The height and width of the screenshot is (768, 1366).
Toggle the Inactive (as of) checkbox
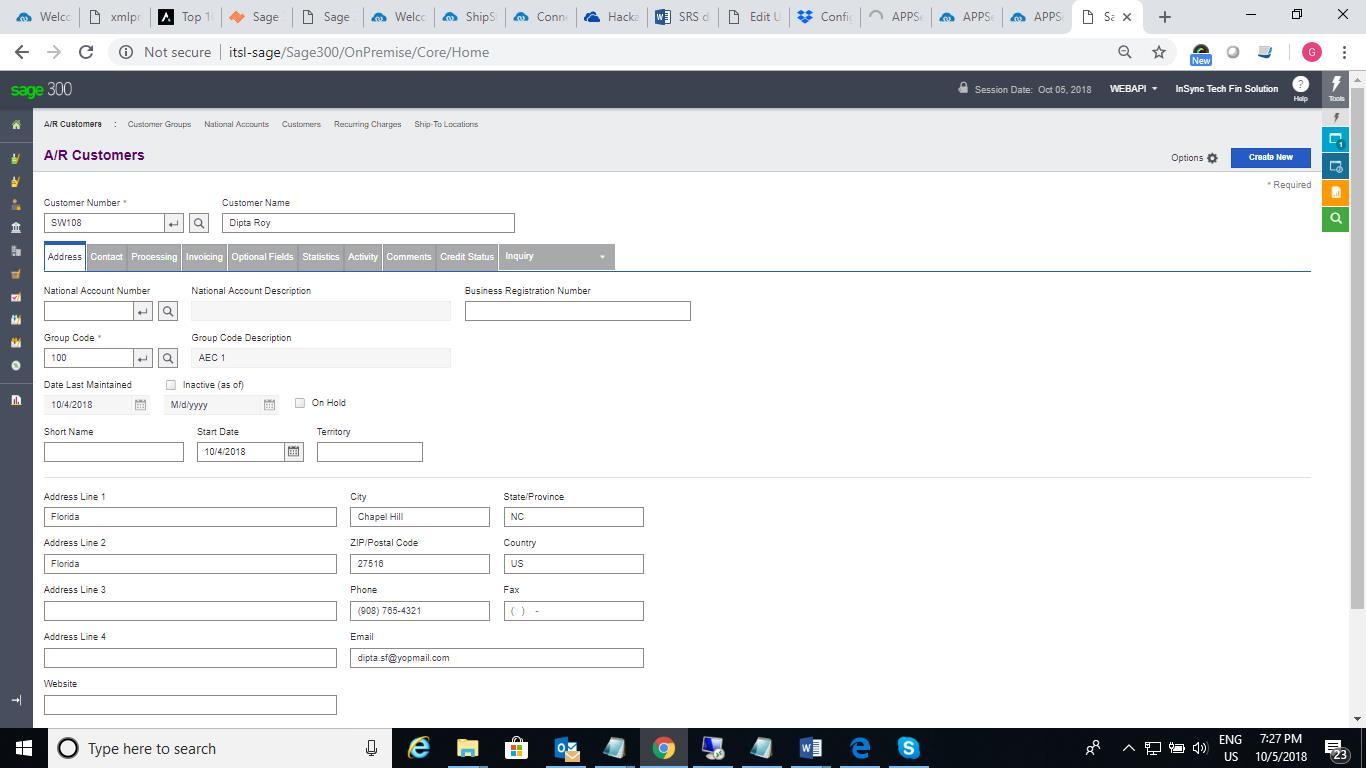(171, 385)
